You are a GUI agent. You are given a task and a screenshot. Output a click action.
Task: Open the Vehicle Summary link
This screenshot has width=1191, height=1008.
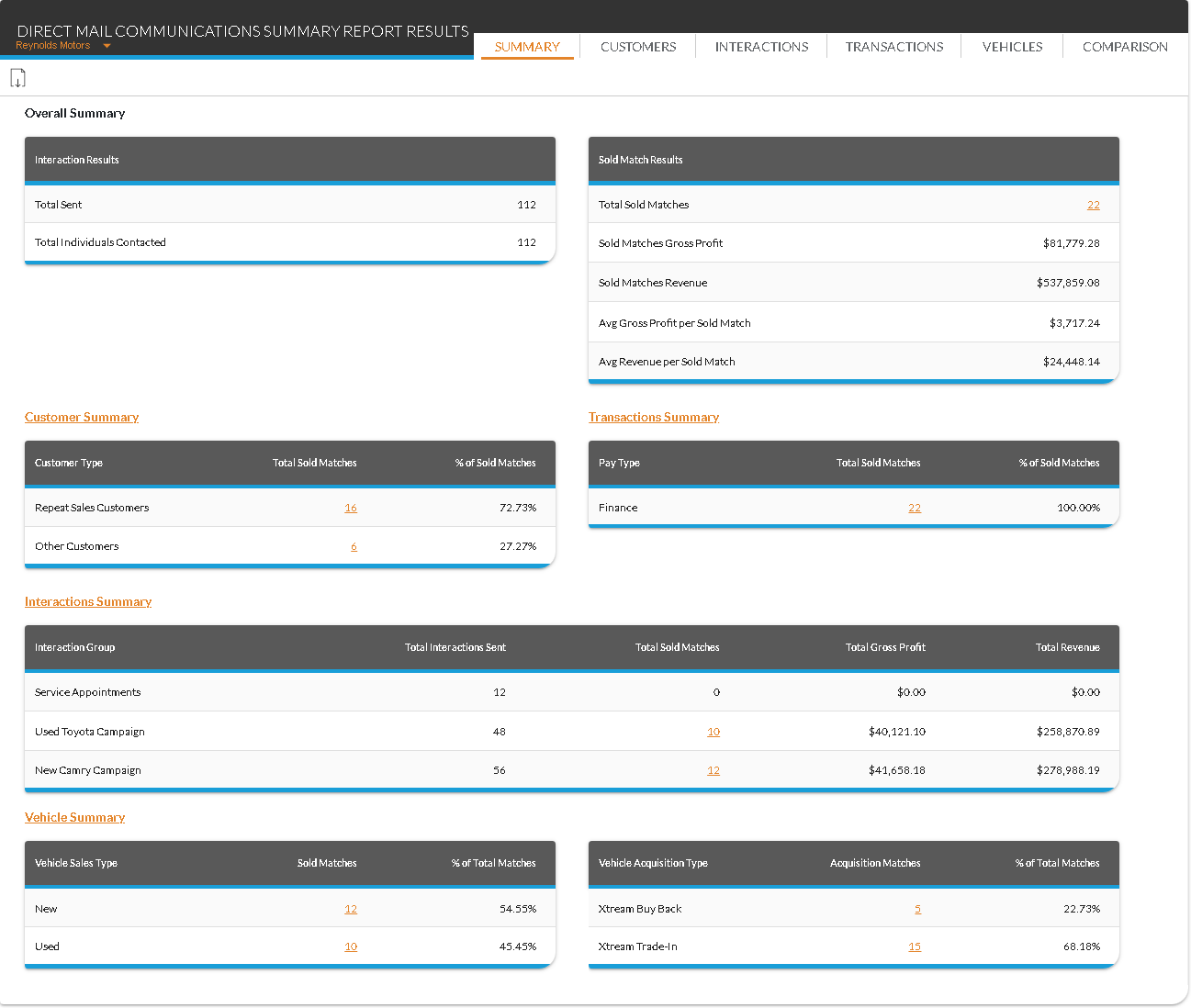pyautogui.click(x=74, y=817)
